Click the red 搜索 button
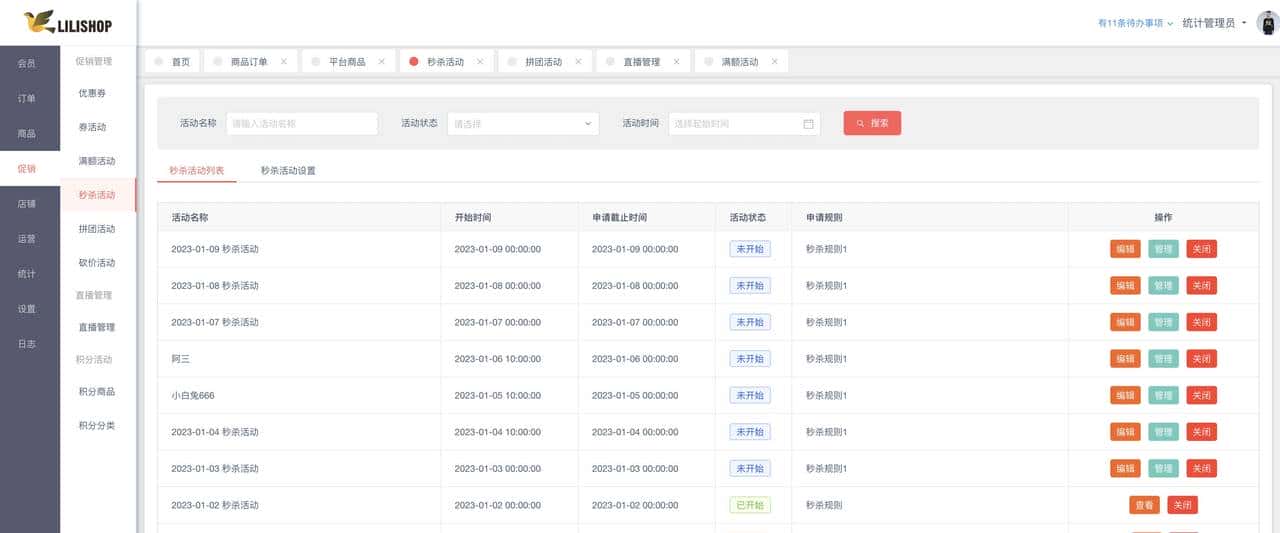 click(872, 123)
